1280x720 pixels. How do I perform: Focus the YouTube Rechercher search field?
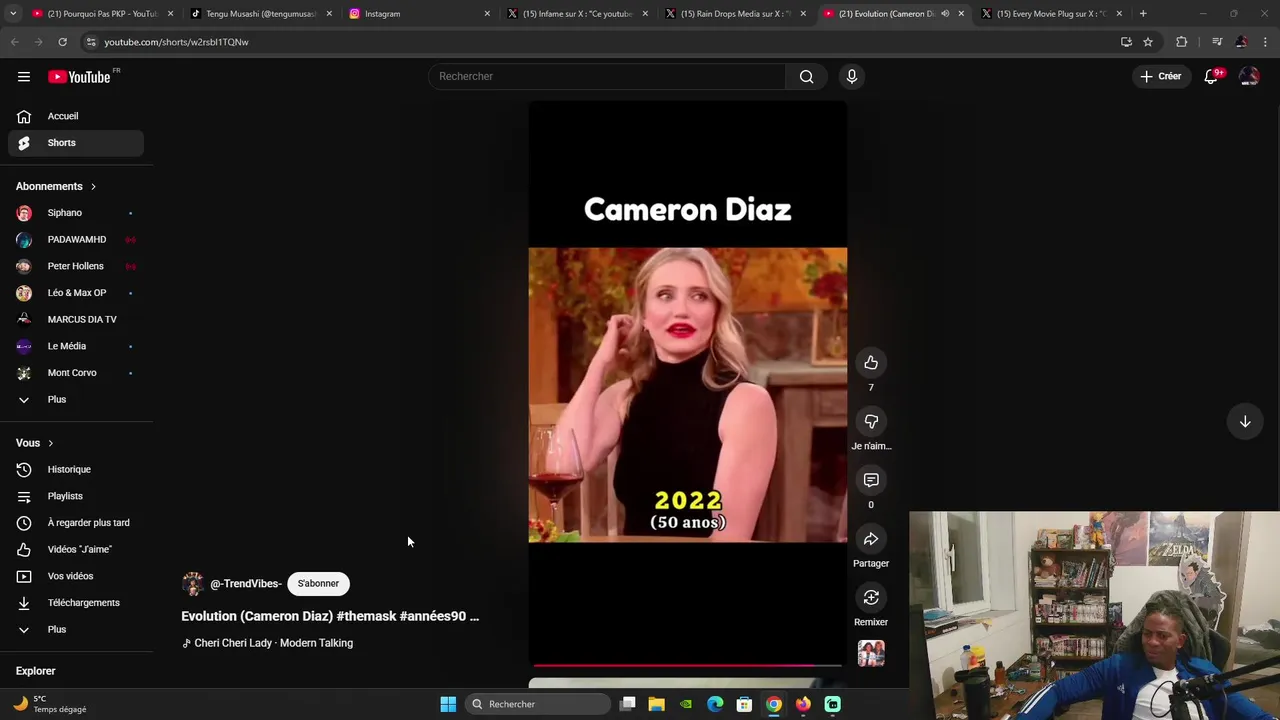click(x=607, y=76)
